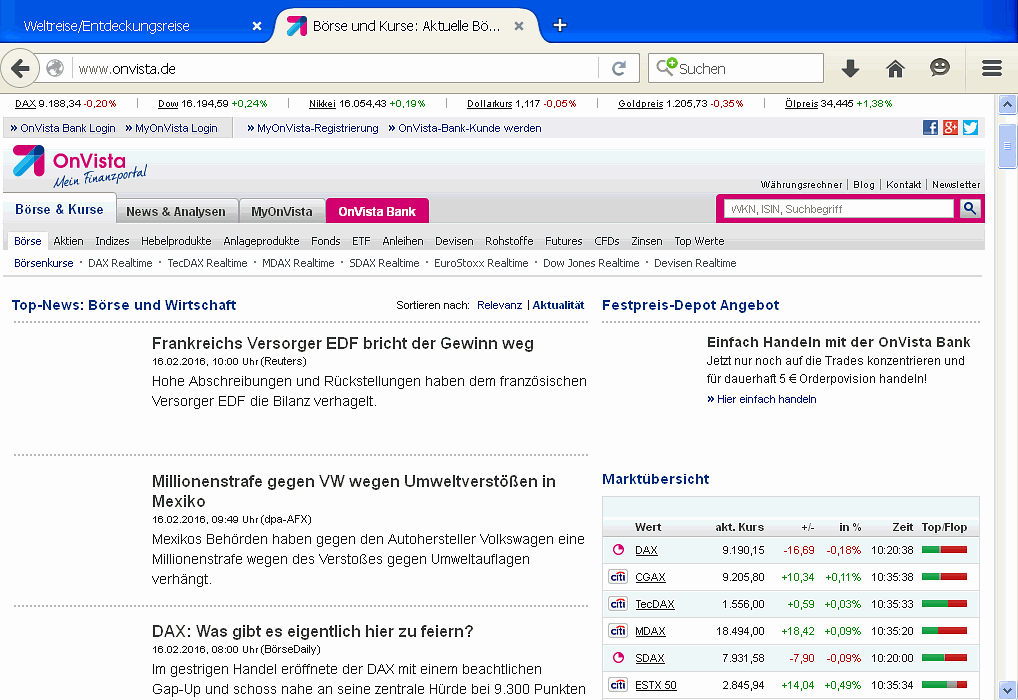The width and height of the screenshot is (1018, 700).
Task: Open the OnVista Facebook icon
Action: pos(930,127)
